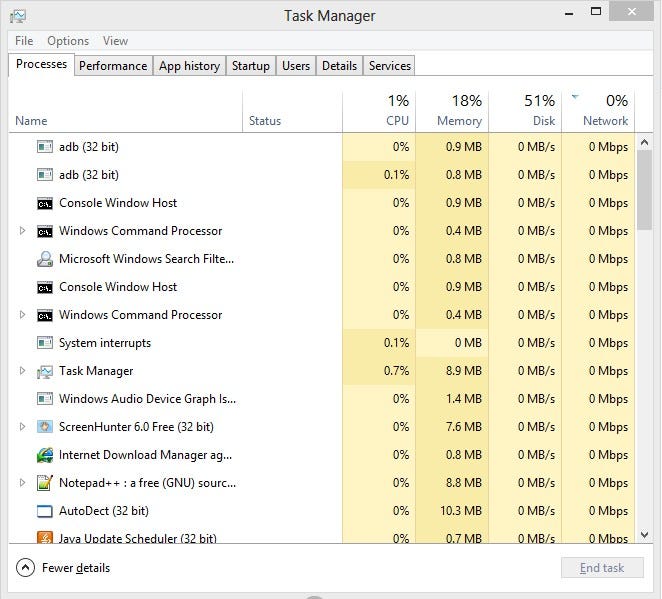
Task: Switch to the App history tab
Action: [x=189, y=66]
